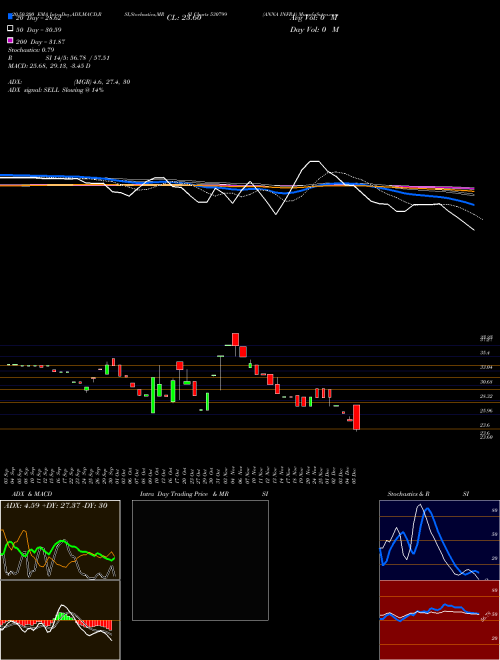Click the magenta 200 Day legend swatch

pyautogui.click(x=10, y=40)
